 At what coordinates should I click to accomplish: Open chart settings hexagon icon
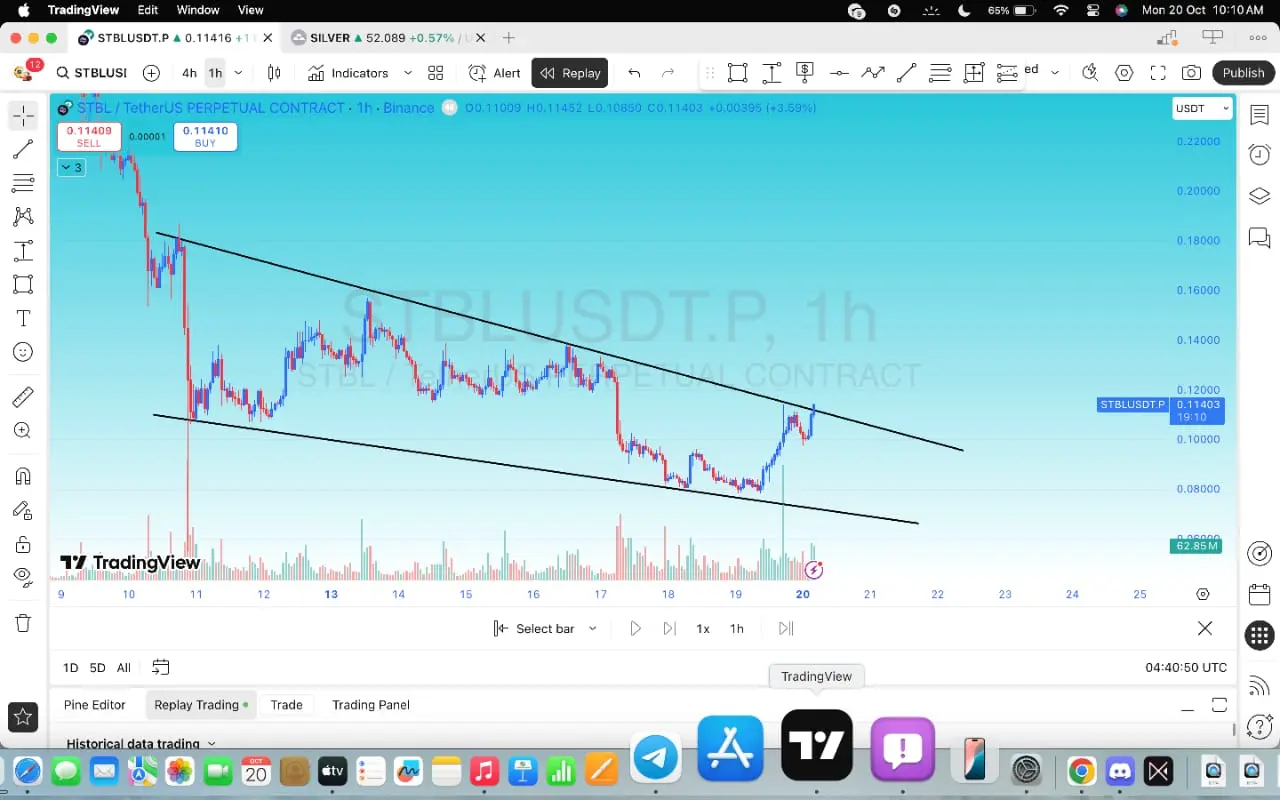click(1124, 73)
